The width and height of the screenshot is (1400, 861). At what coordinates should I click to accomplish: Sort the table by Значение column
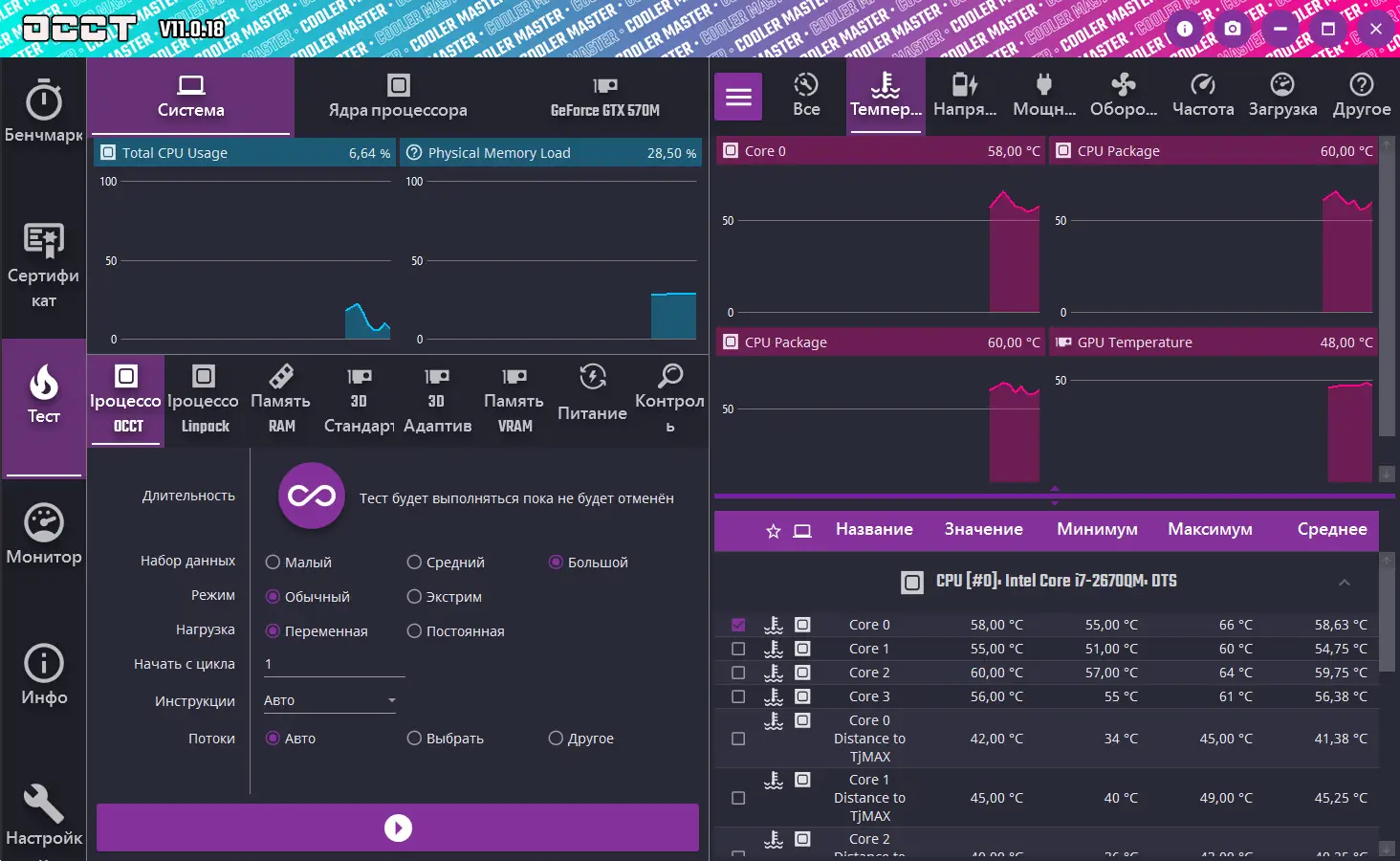point(984,529)
